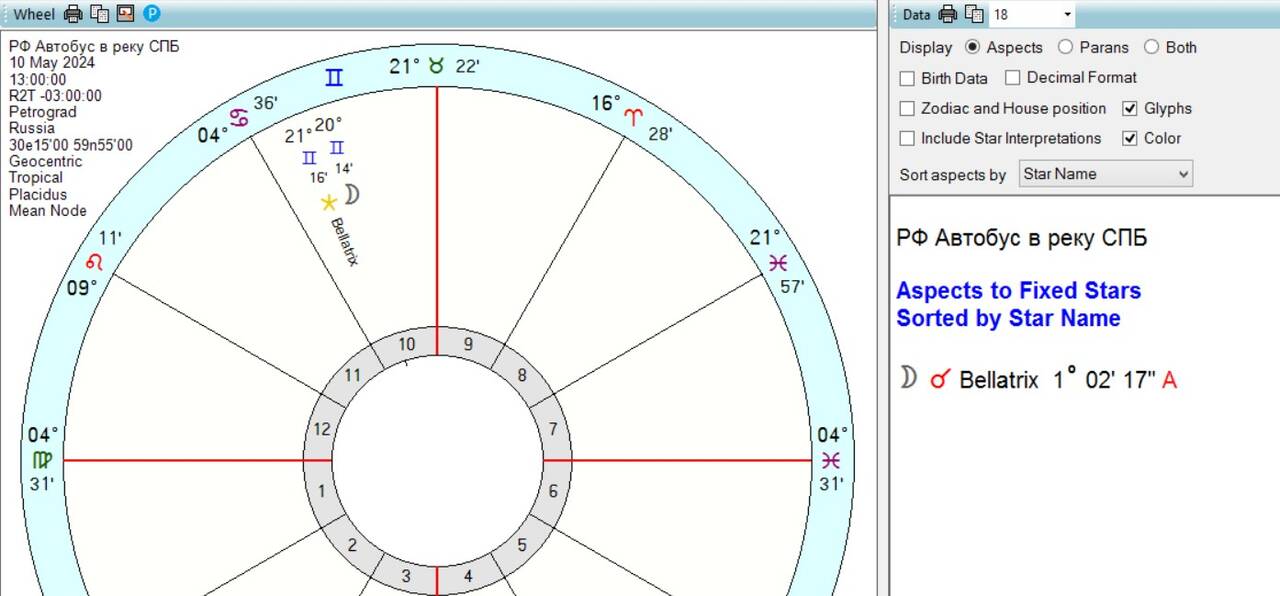Click the house 1 segment
This screenshot has height=596, width=1280.
321,491
